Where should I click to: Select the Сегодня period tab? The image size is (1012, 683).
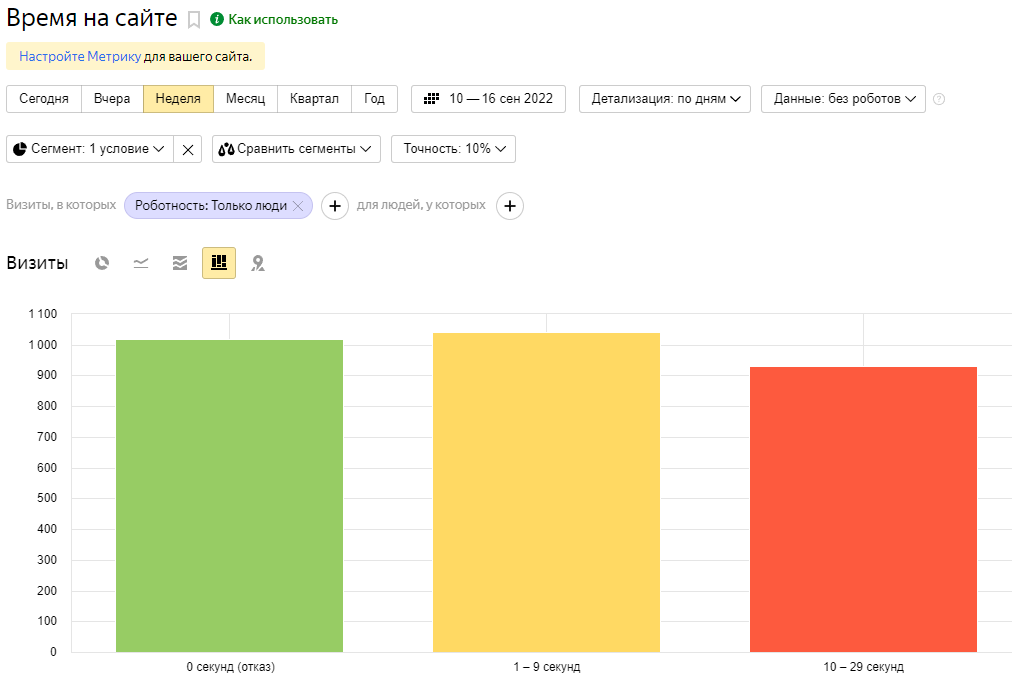pyautogui.click(x=44, y=99)
